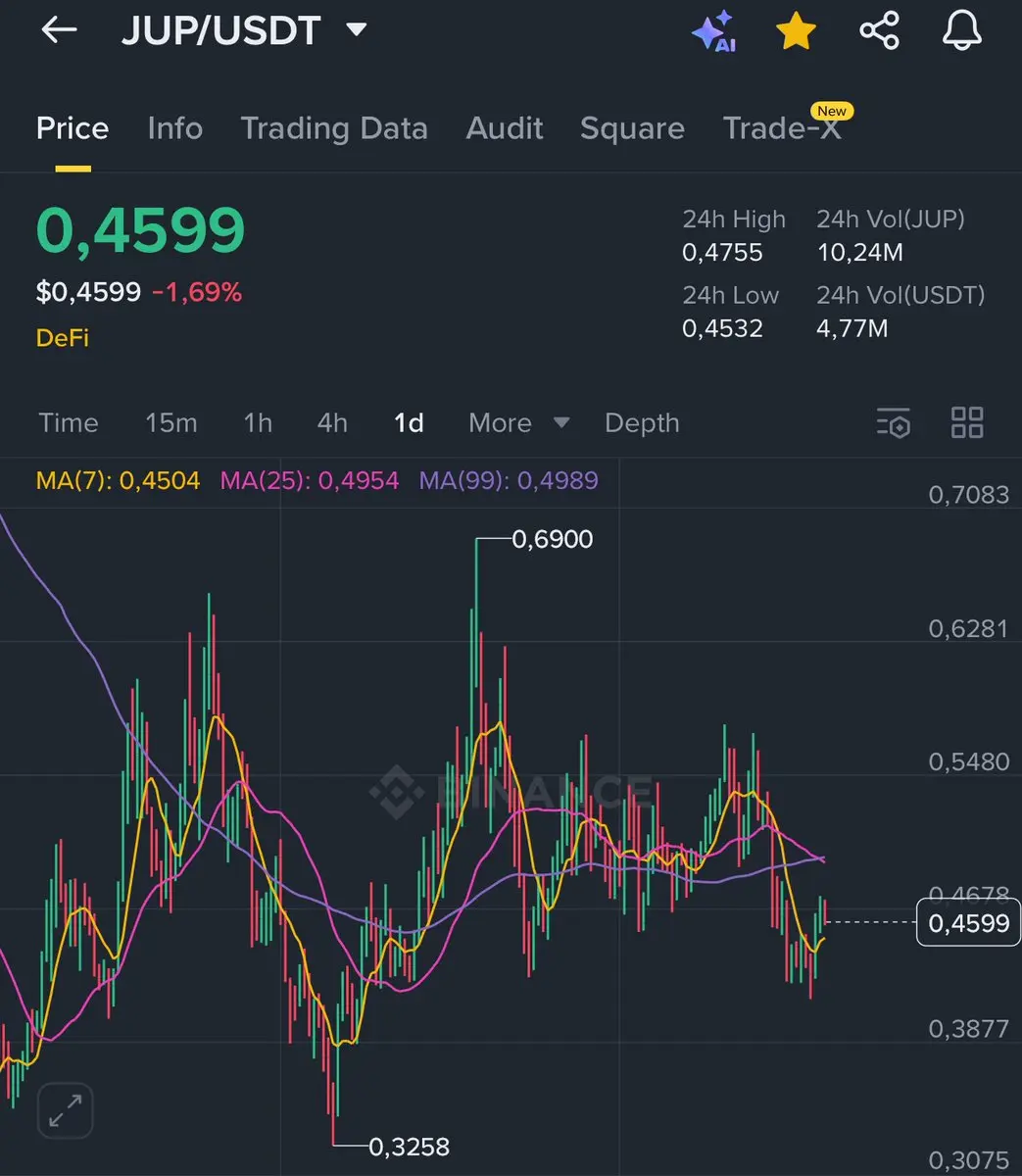The width and height of the screenshot is (1022, 1176).
Task: Open the Trade-X tab
Action: pos(782,128)
